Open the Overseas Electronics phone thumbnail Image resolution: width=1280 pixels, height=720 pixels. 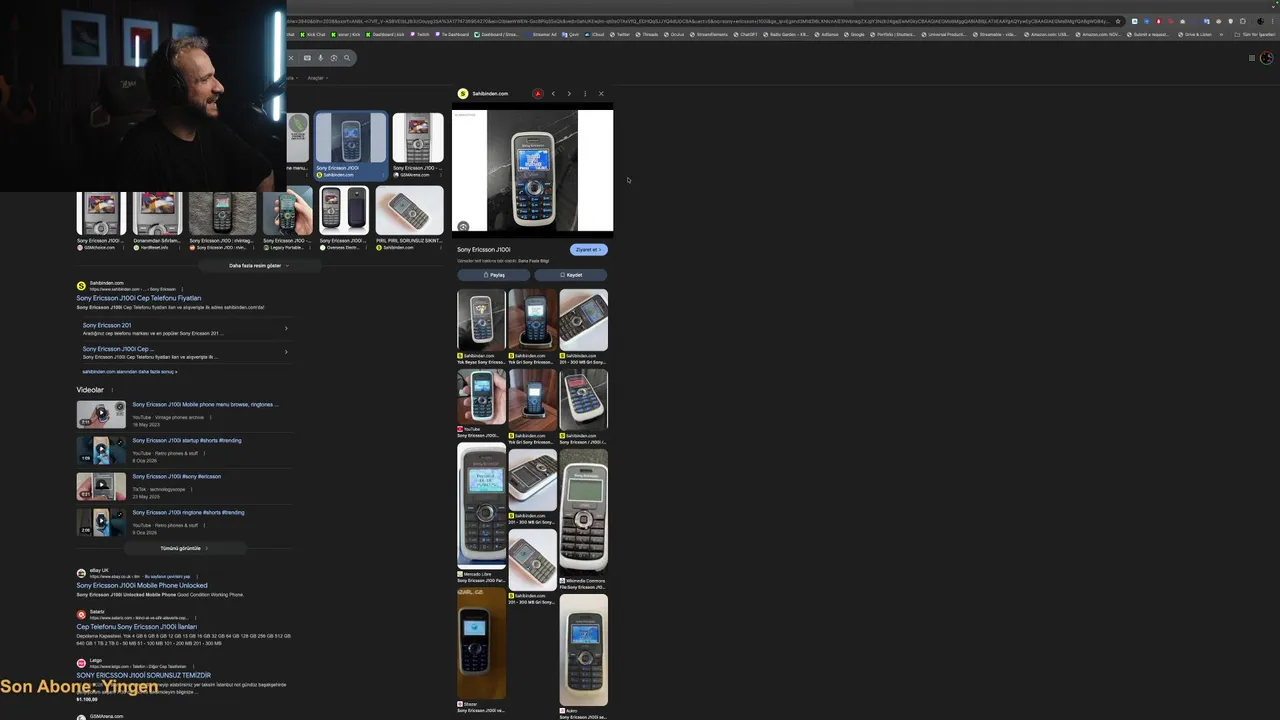coord(344,210)
